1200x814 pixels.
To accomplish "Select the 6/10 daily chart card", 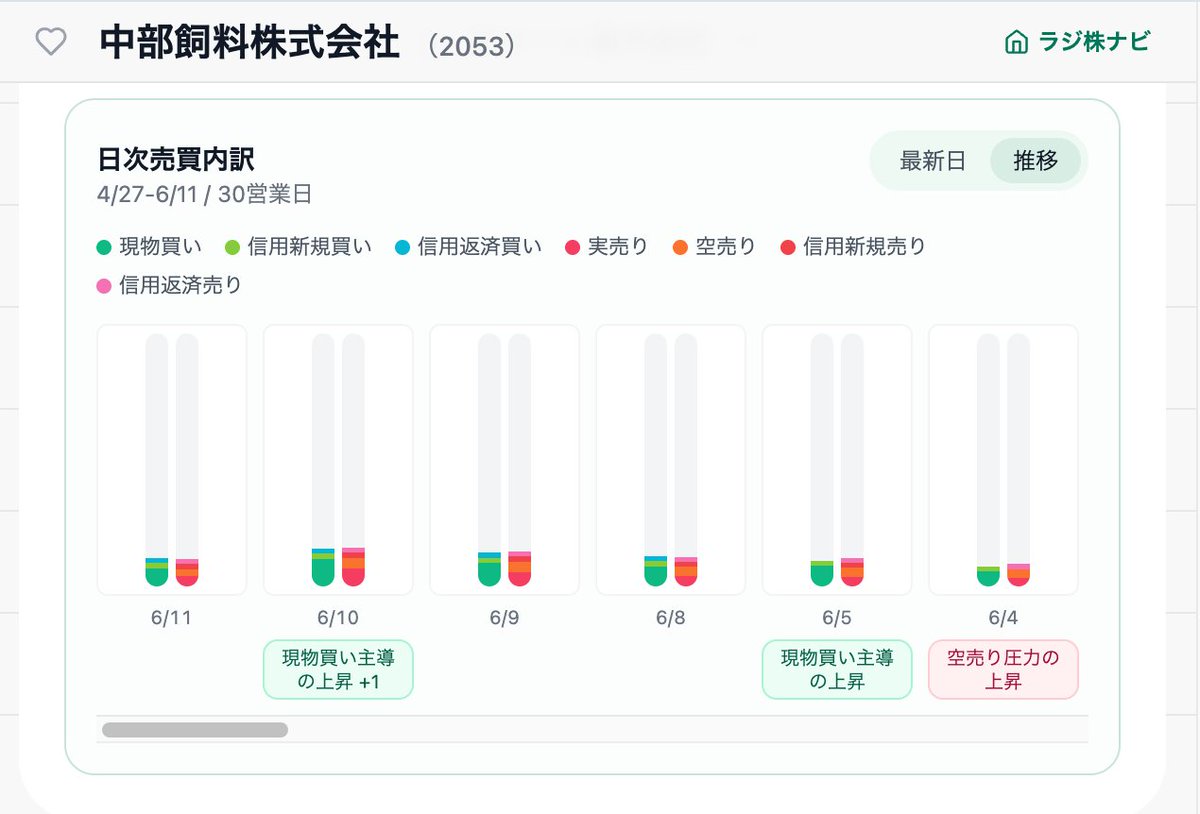I will coord(338,460).
